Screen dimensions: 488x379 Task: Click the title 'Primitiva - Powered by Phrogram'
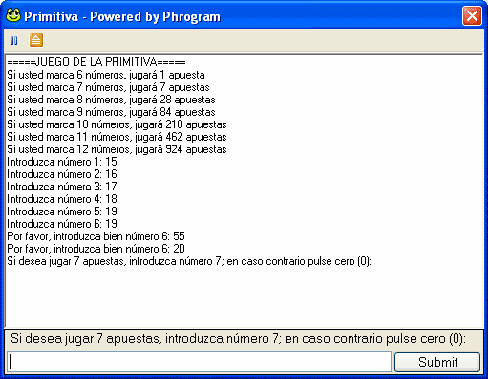(x=122, y=16)
